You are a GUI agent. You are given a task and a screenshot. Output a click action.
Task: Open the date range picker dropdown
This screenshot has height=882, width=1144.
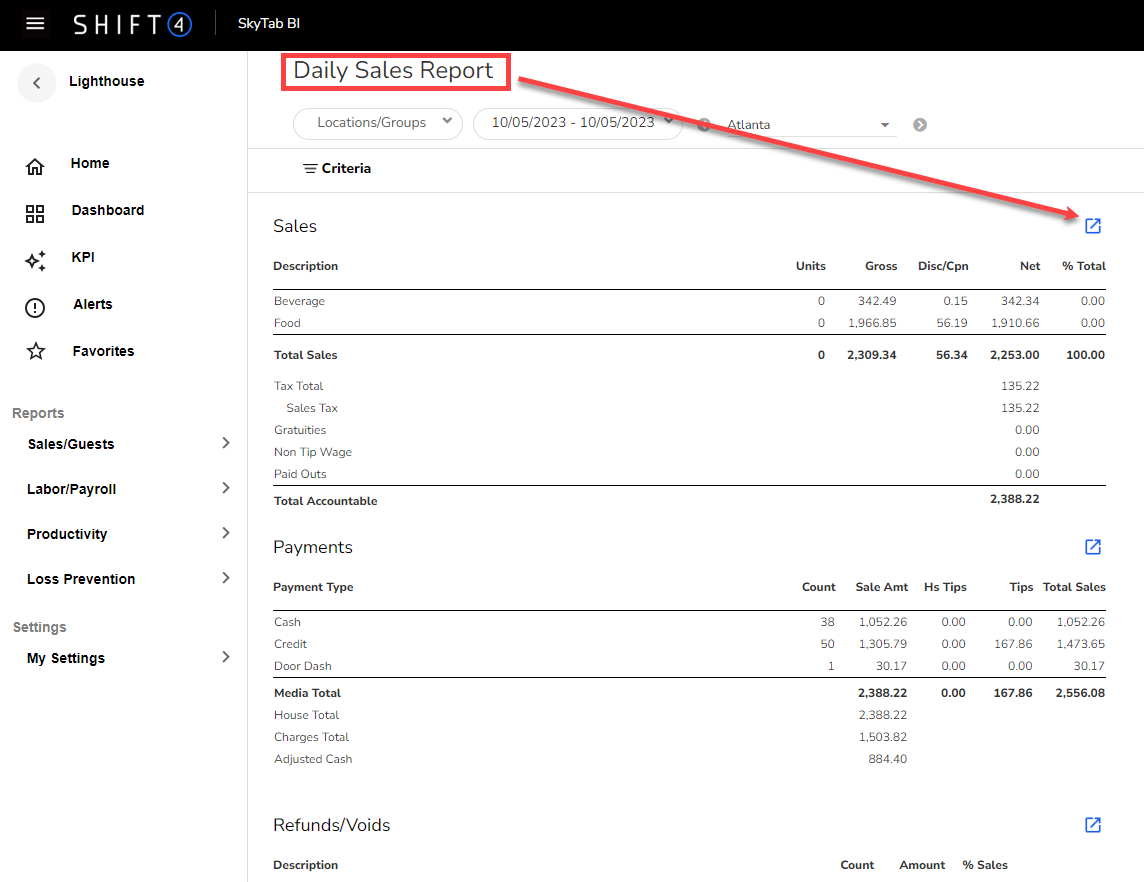click(x=577, y=123)
